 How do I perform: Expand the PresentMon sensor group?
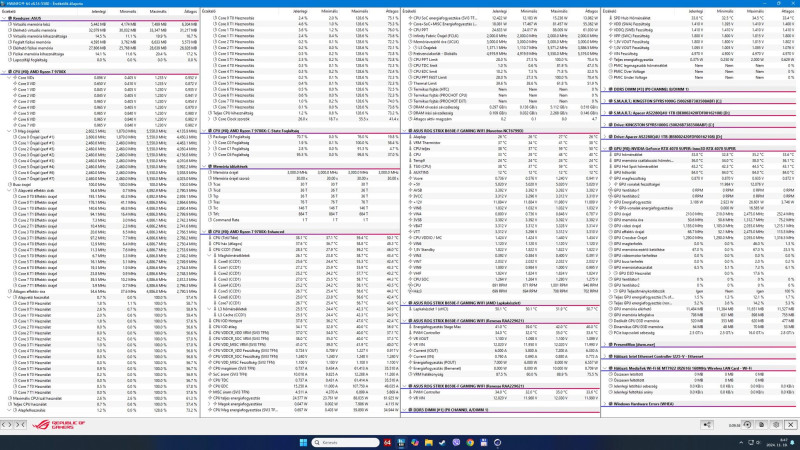point(605,345)
